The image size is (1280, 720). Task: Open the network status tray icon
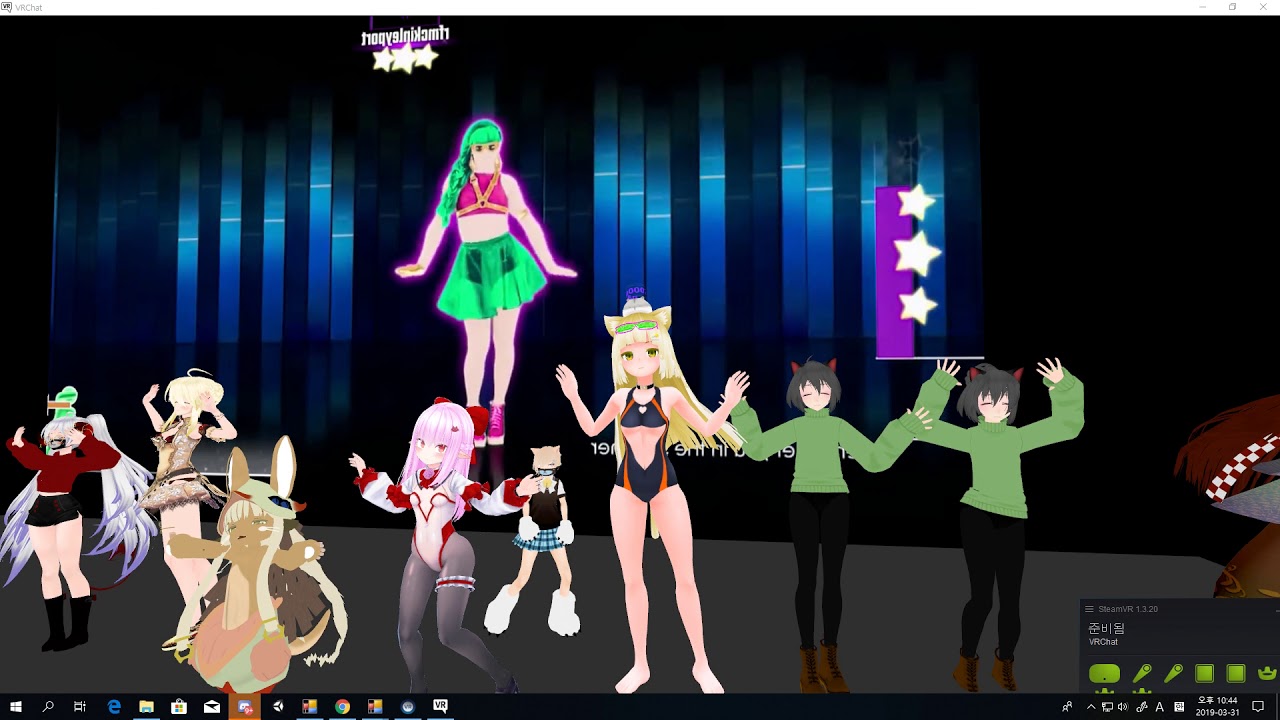click(x=1107, y=706)
